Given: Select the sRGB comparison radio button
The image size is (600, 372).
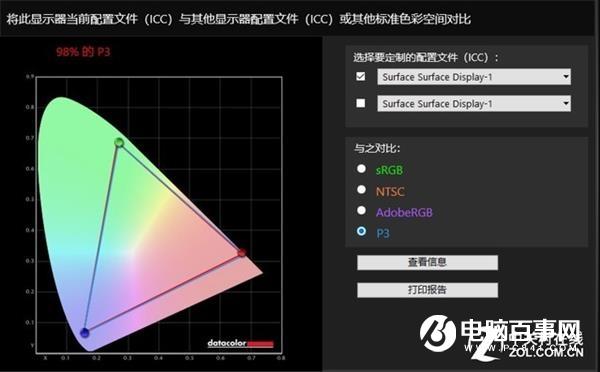Looking at the screenshot, I should [x=361, y=169].
